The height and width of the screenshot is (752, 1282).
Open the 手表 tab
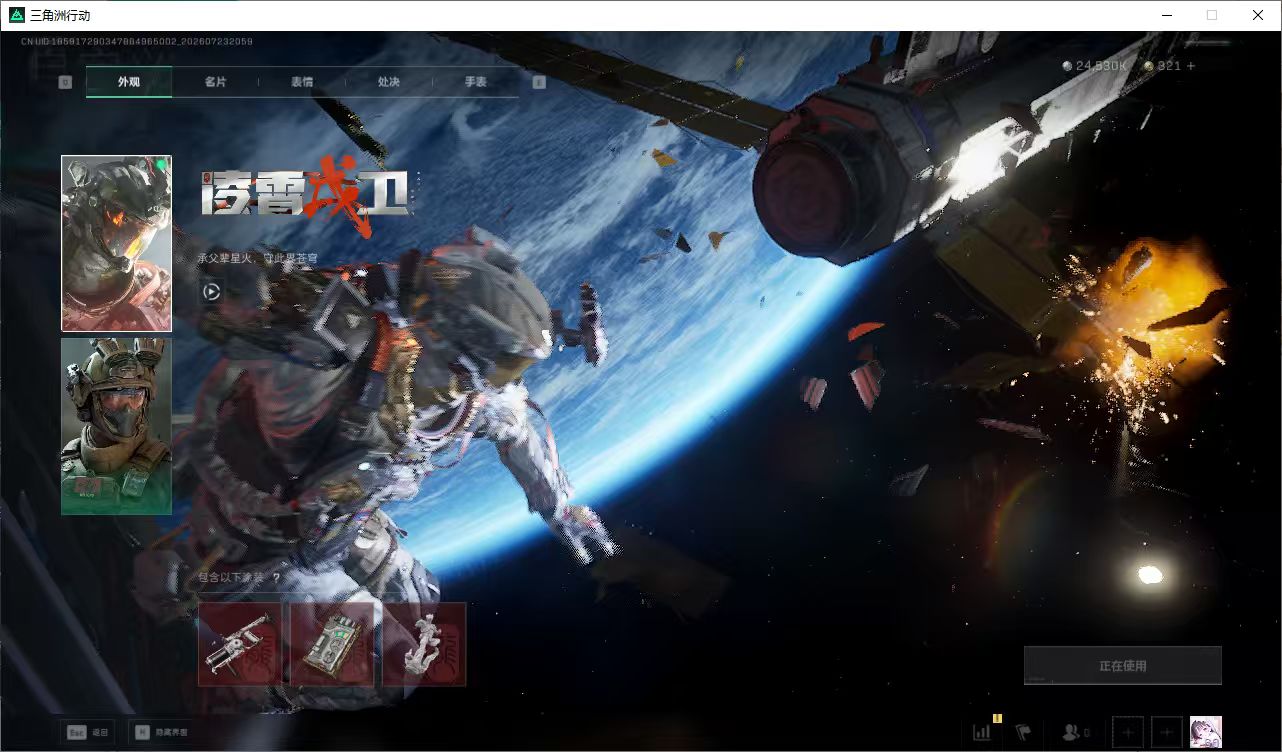(x=475, y=82)
